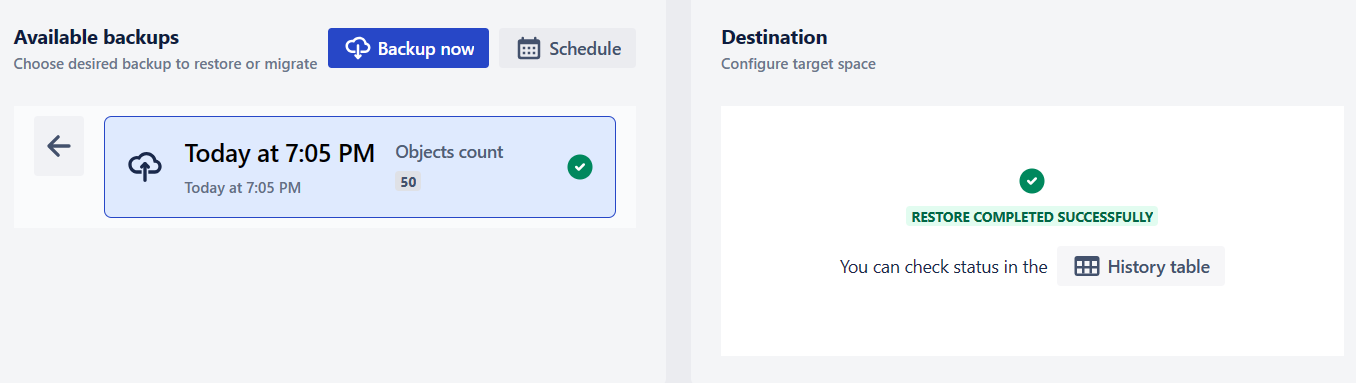This screenshot has width=1356, height=383.
Task: Click the Configure target space subtitle
Action: tap(798, 64)
